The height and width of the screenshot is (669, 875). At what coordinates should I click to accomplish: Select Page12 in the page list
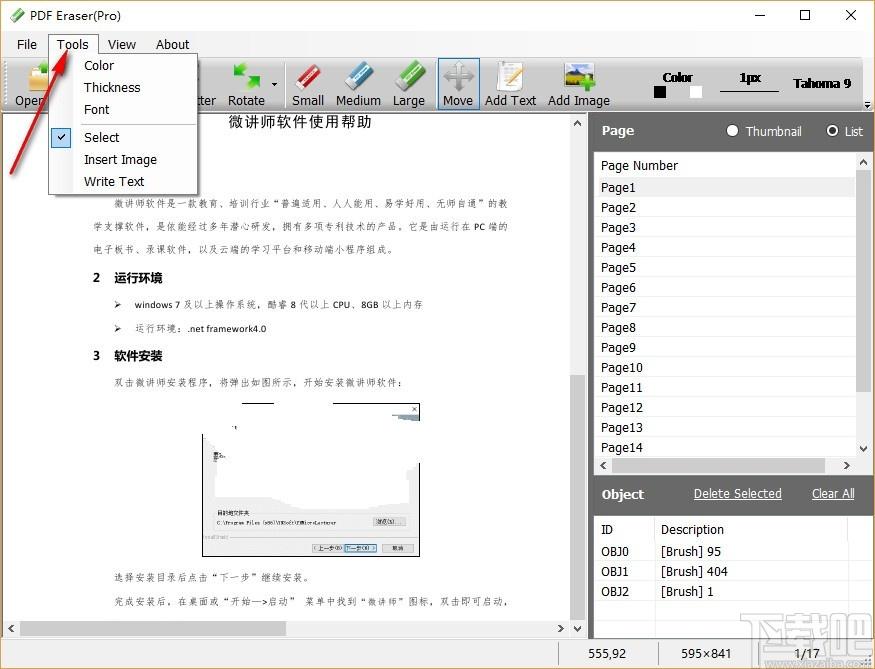[725, 408]
